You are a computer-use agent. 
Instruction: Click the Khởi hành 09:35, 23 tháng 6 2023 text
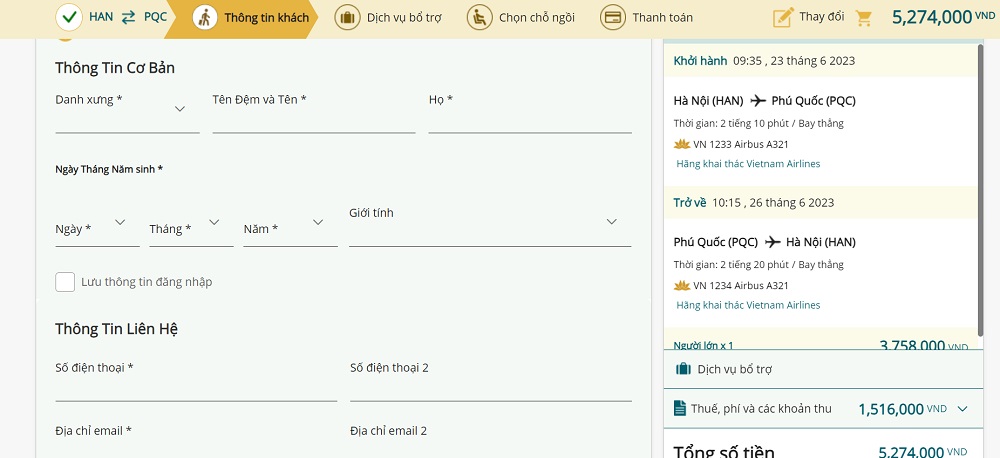[764, 61]
